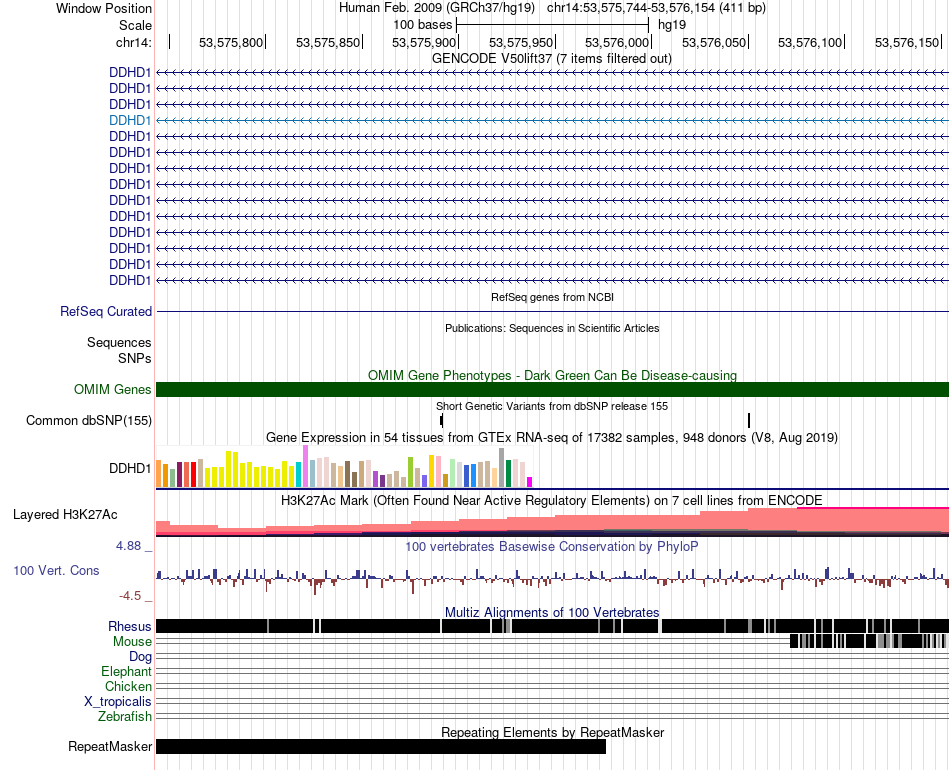Open the Layered H3K27Ac track label
Screen dimensions: 950x770
coord(65,514)
